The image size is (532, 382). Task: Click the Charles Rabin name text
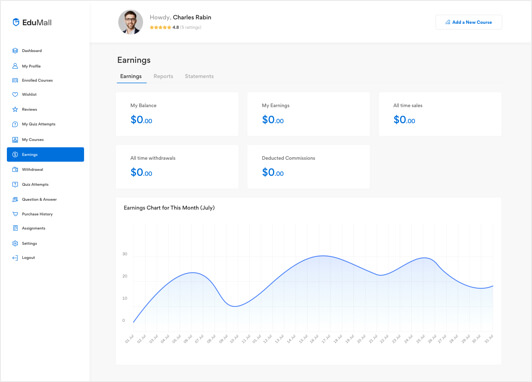click(x=192, y=17)
